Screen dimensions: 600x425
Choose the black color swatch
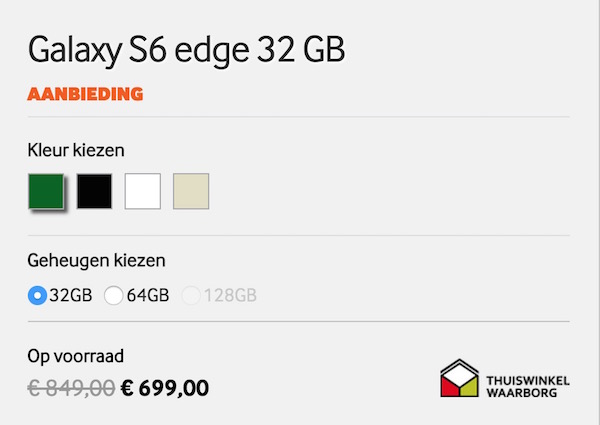click(x=95, y=190)
